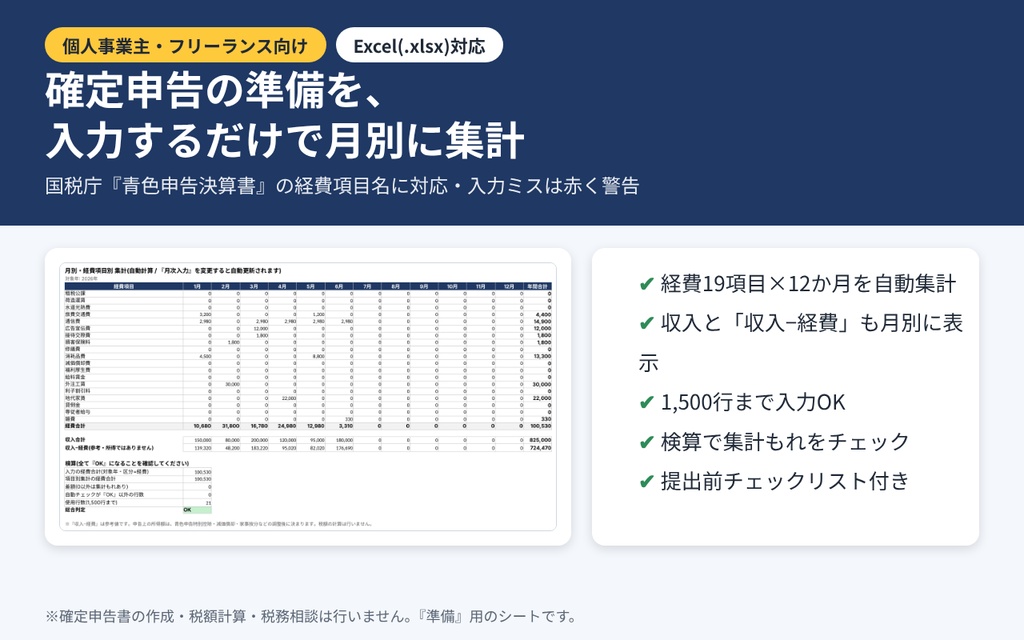Click the text 収入と「収入−経費」も月別に表示
The image size is (1024, 640).
801,343
